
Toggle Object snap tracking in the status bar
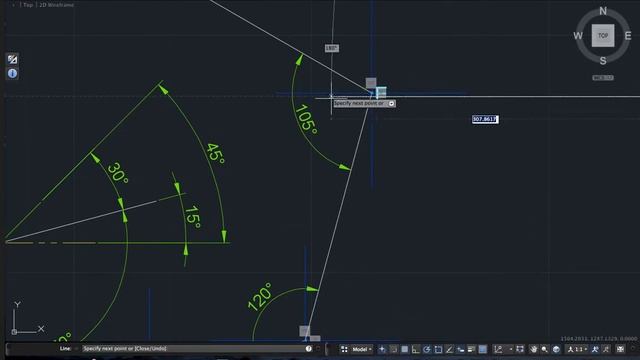point(449,349)
